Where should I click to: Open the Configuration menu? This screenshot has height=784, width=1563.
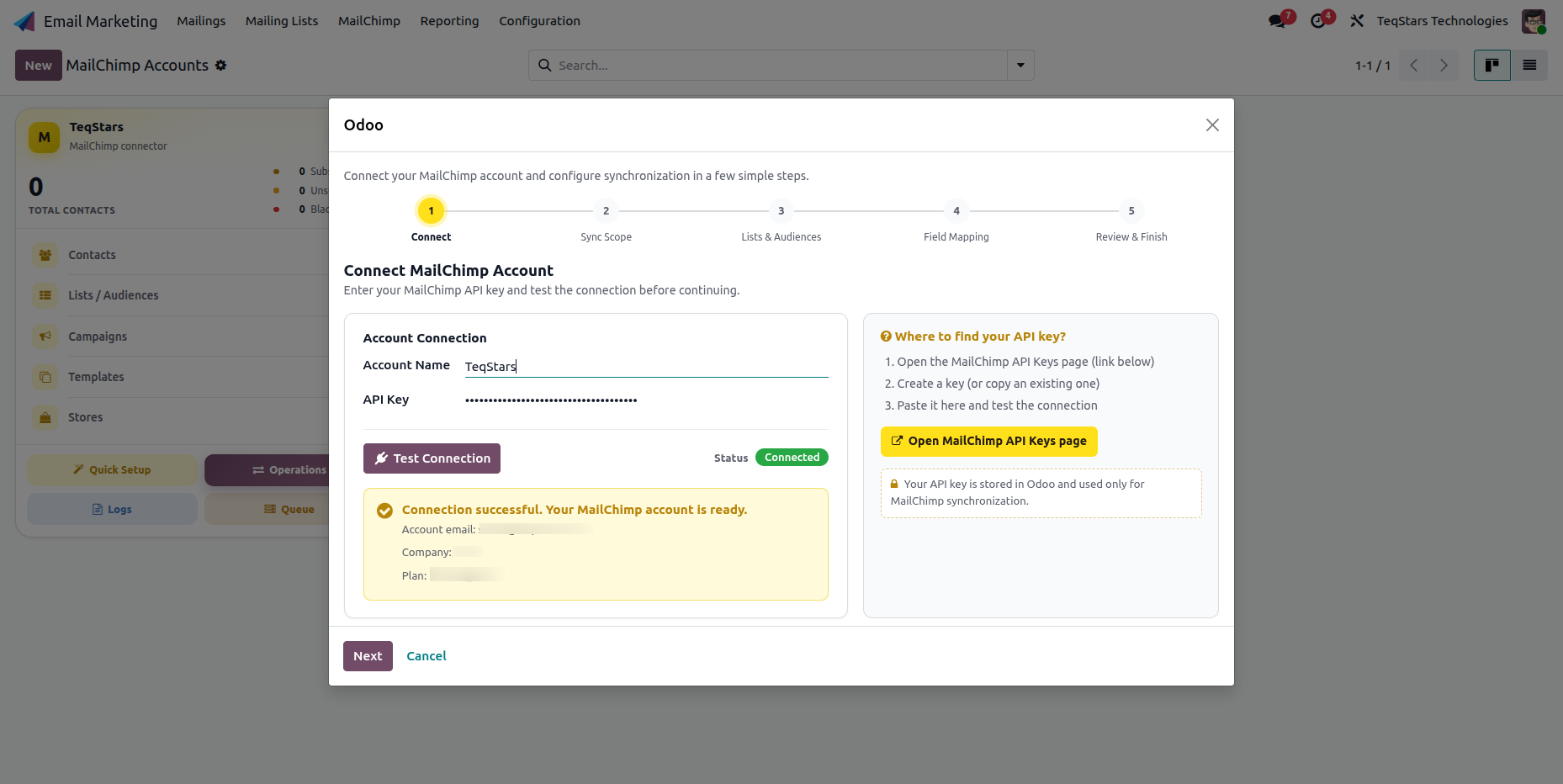(539, 21)
